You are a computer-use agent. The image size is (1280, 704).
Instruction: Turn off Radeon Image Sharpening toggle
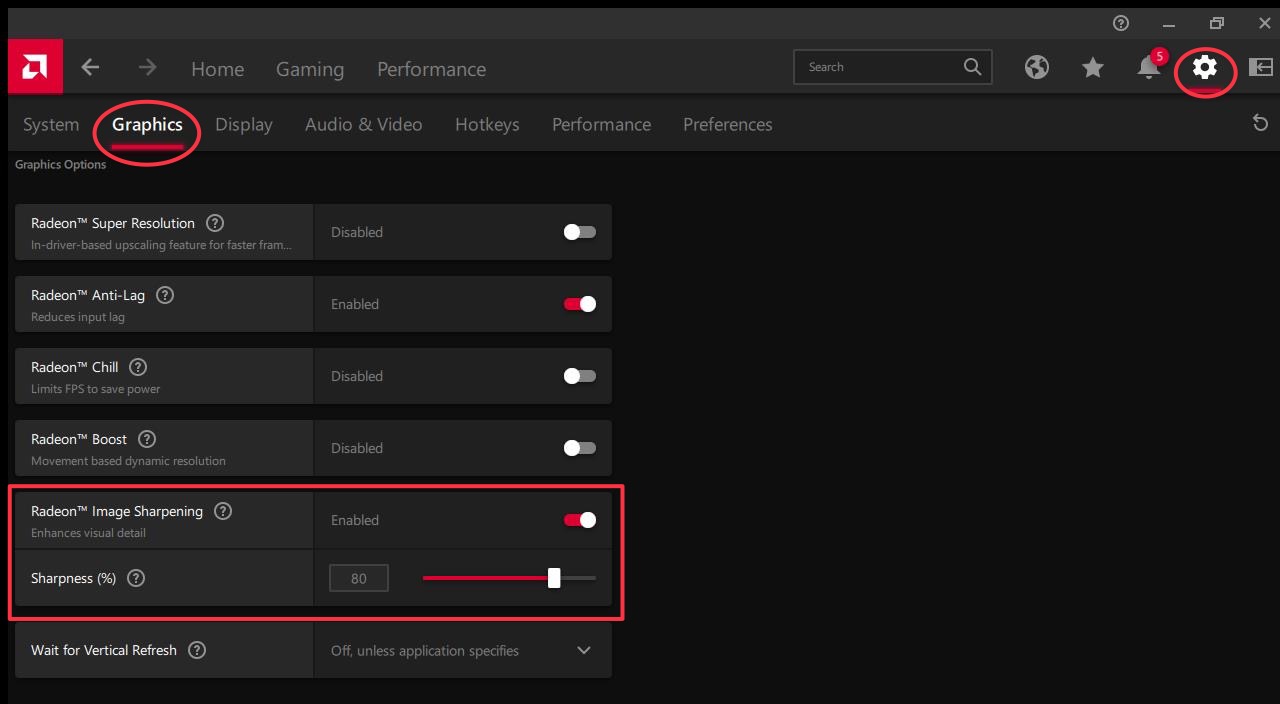pyautogui.click(x=580, y=520)
